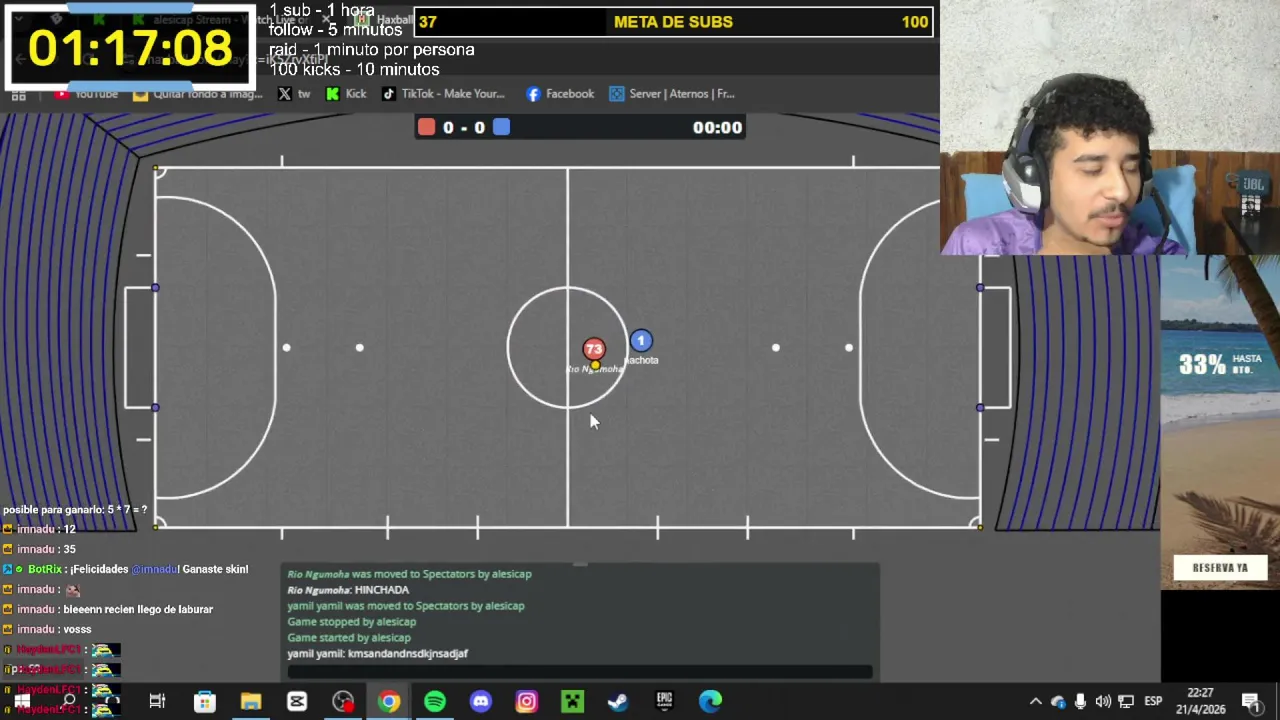The image size is (1280, 720).
Task: Open the notification center icon
Action: pos(1251,701)
